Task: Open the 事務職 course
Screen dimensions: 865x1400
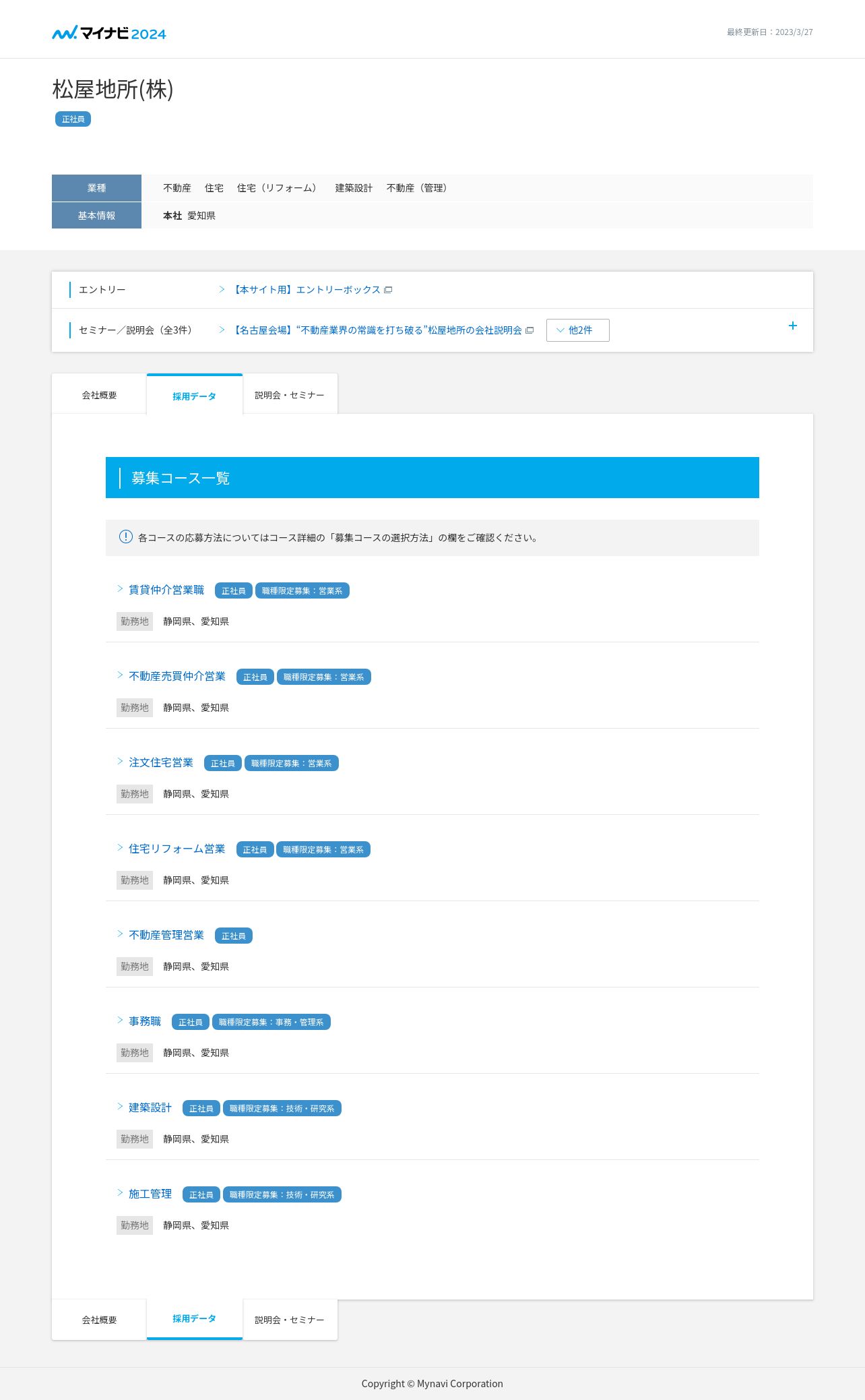Action: point(145,1021)
